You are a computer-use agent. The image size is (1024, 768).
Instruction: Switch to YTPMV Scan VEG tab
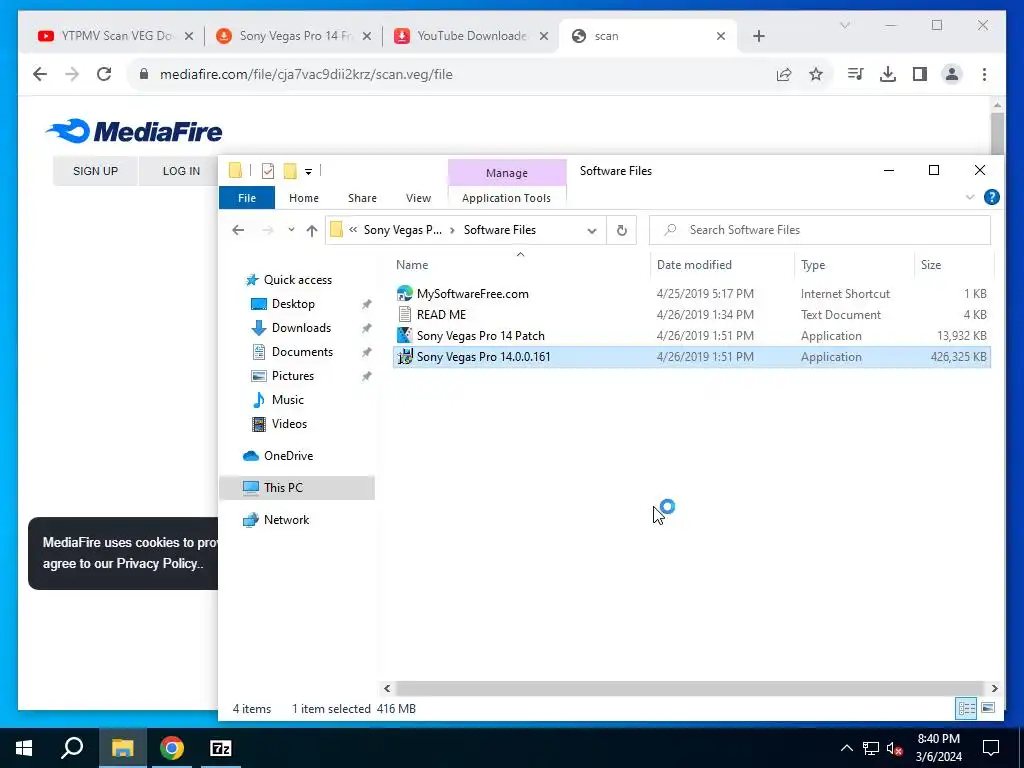tap(116, 36)
